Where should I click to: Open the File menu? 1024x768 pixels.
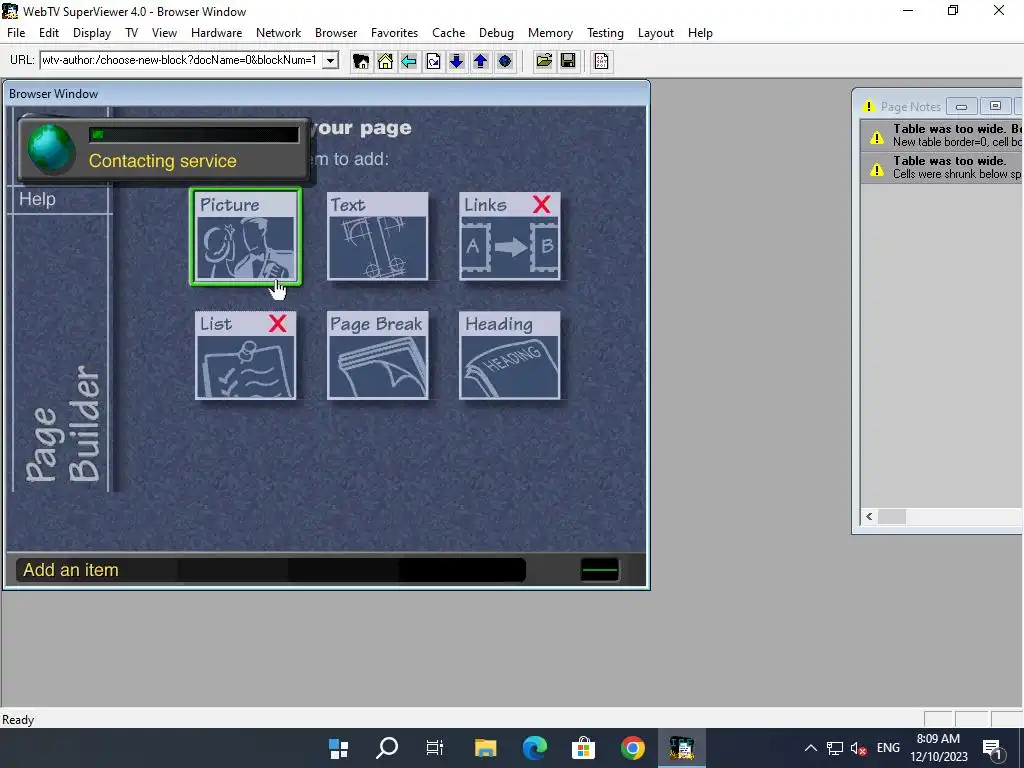pyautogui.click(x=16, y=33)
